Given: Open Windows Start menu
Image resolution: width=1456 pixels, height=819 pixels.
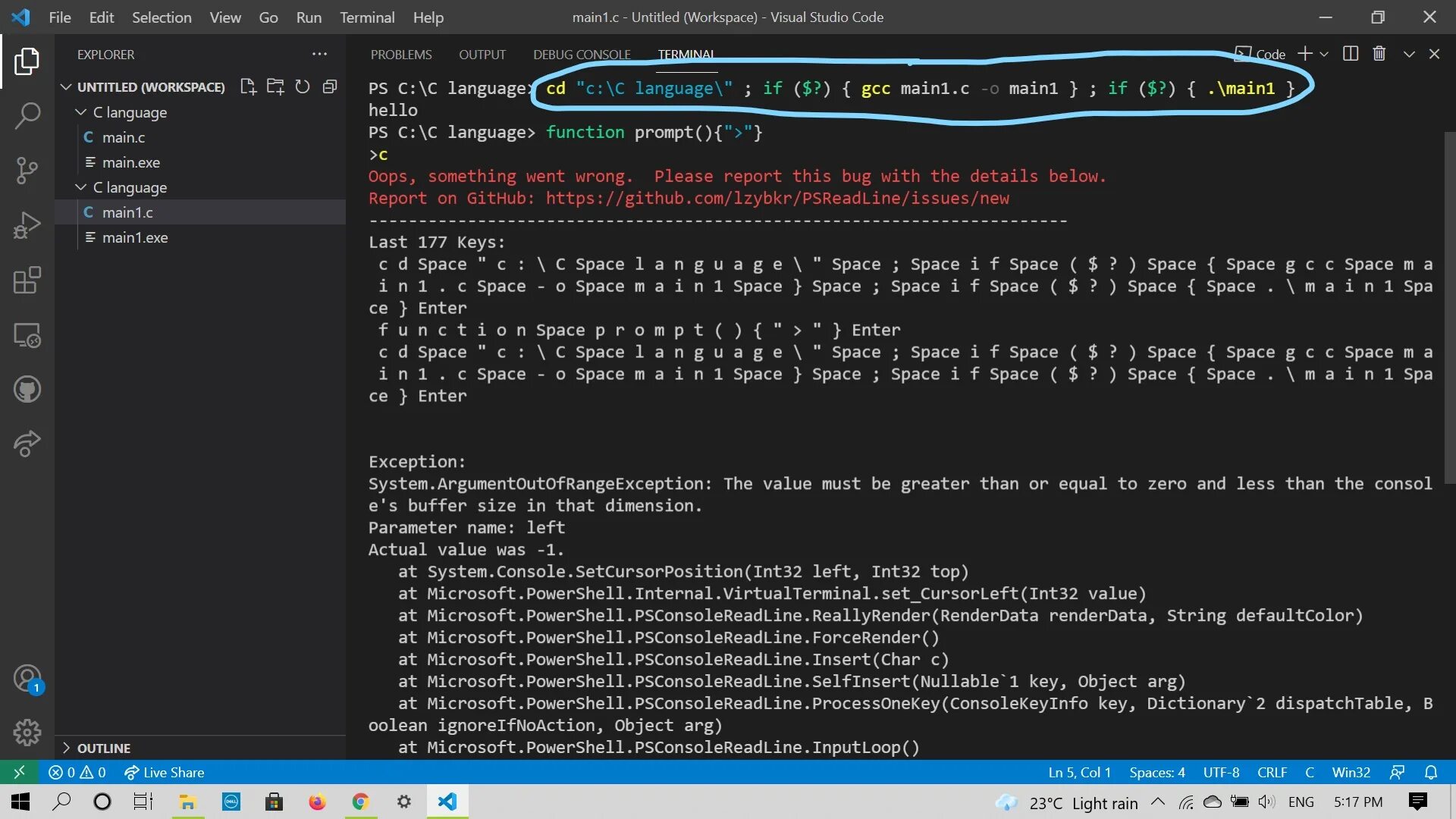Looking at the screenshot, I should pos(20,802).
